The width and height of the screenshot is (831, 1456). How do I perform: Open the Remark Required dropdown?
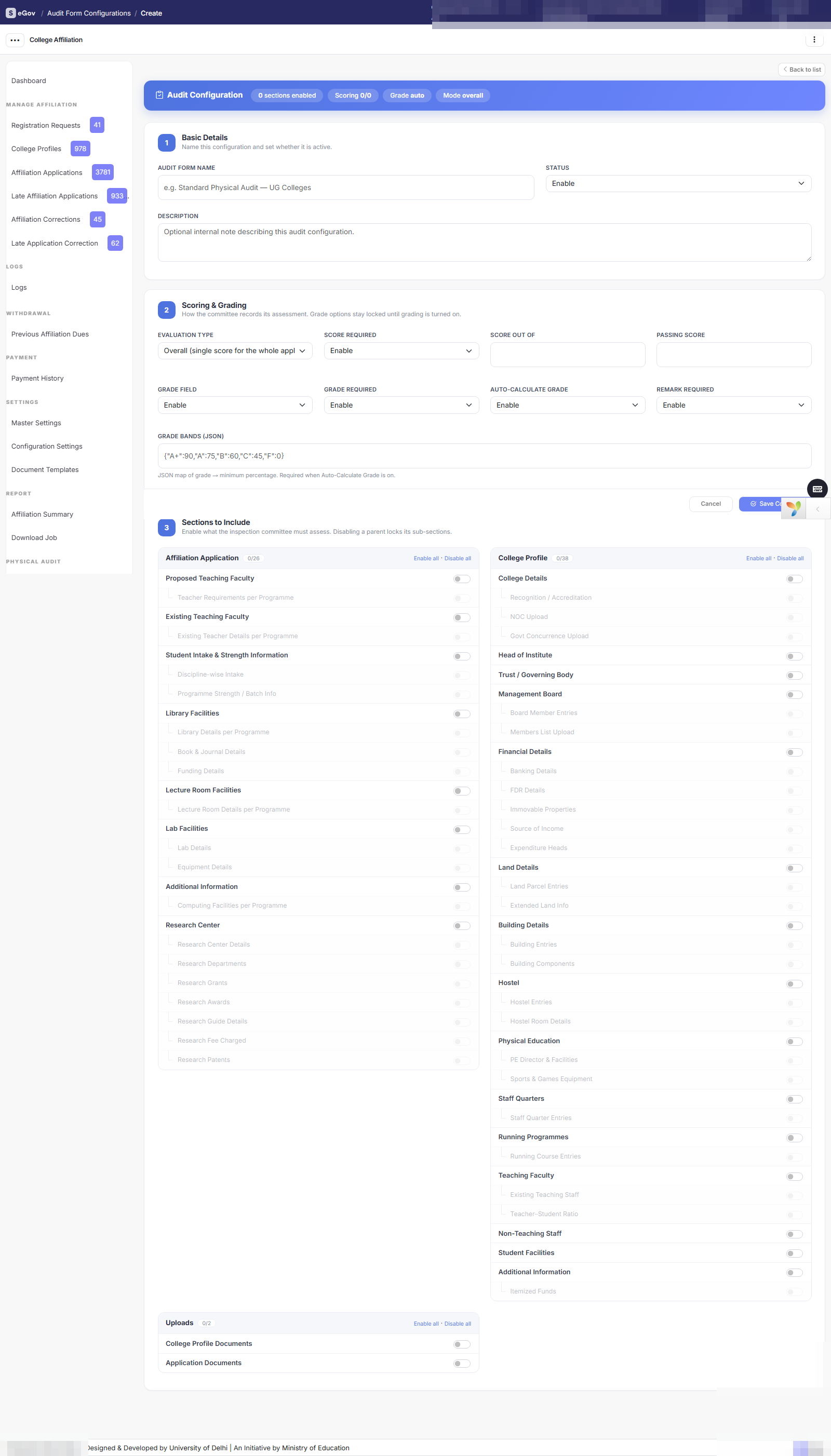(x=733, y=405)
